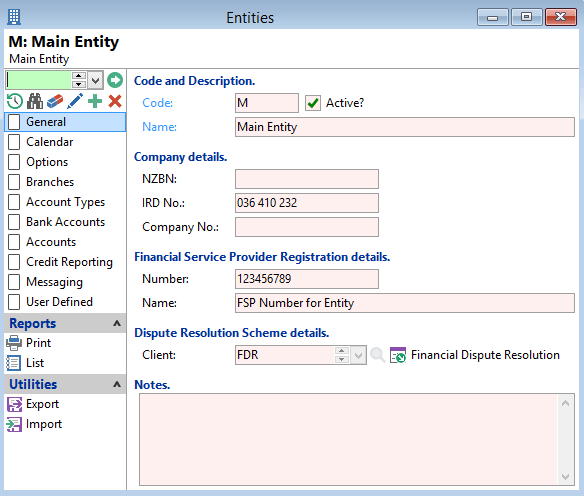584x496 pixels.
Task: Click the List report icon
Action: click(x=14, y=363)
